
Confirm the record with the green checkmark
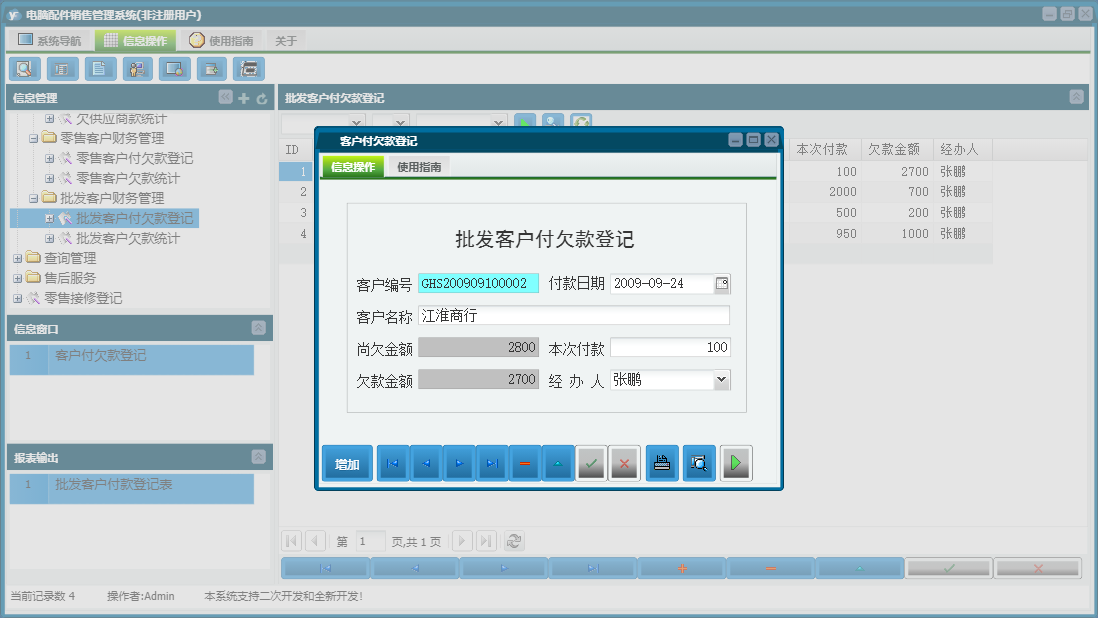590,462
